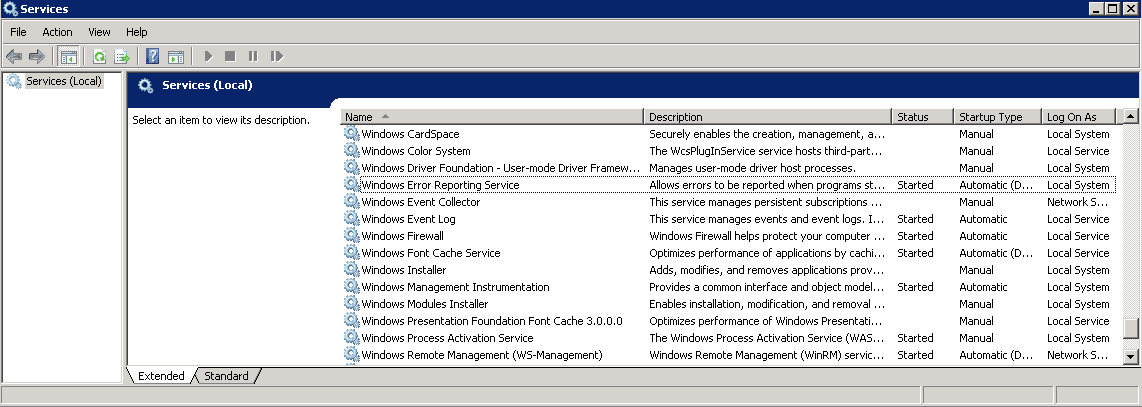Click the scroll up arrow of services list
This screenshot has width=1142, height=407.
[x=1130, y=116]
